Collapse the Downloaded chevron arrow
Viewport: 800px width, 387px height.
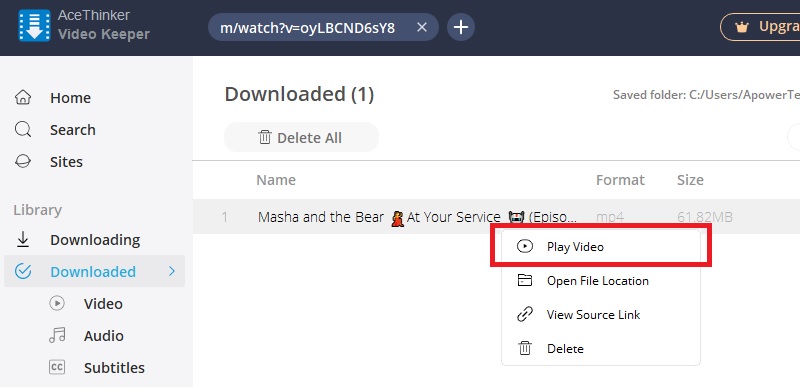coord(172,271)
